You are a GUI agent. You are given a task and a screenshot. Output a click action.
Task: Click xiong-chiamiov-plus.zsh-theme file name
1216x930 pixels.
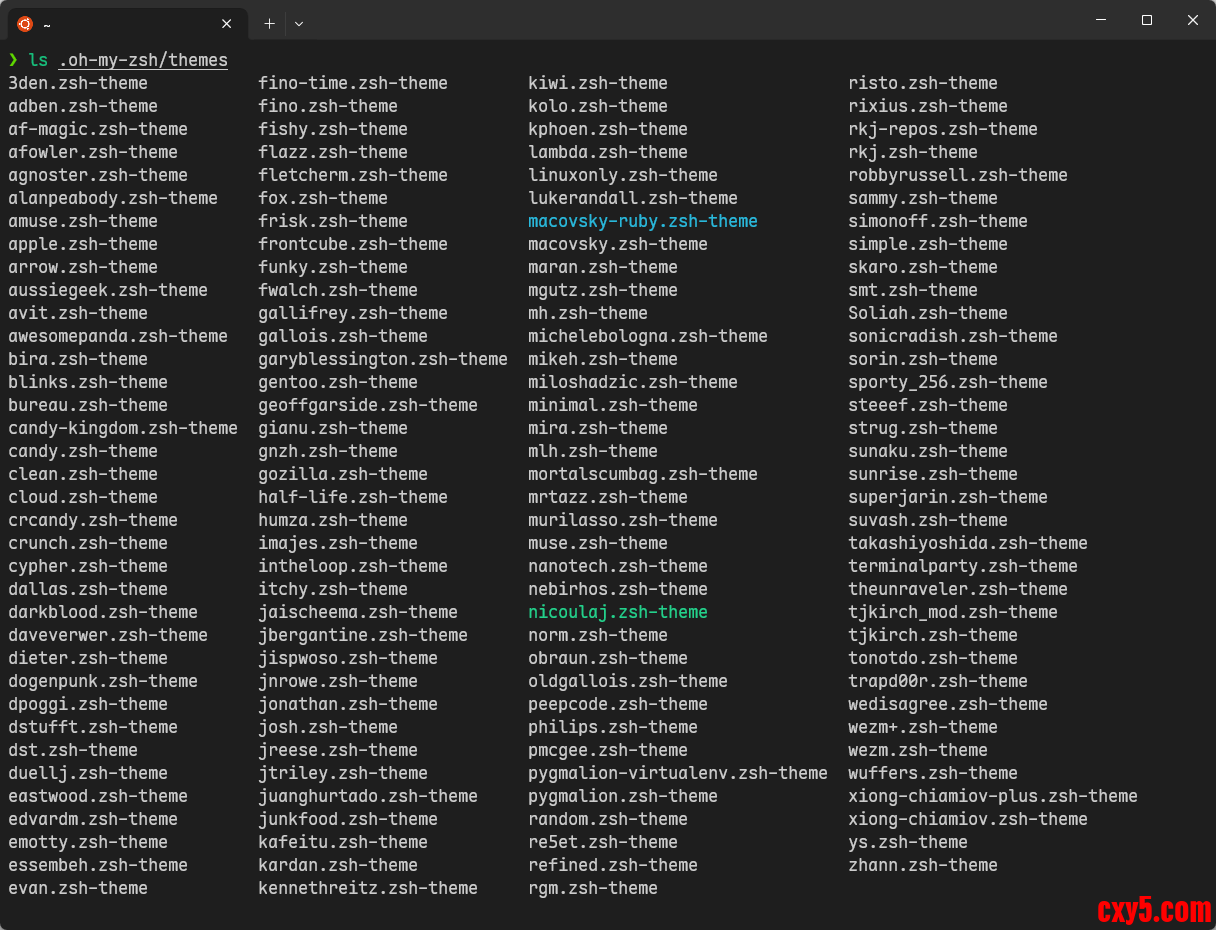992,796
